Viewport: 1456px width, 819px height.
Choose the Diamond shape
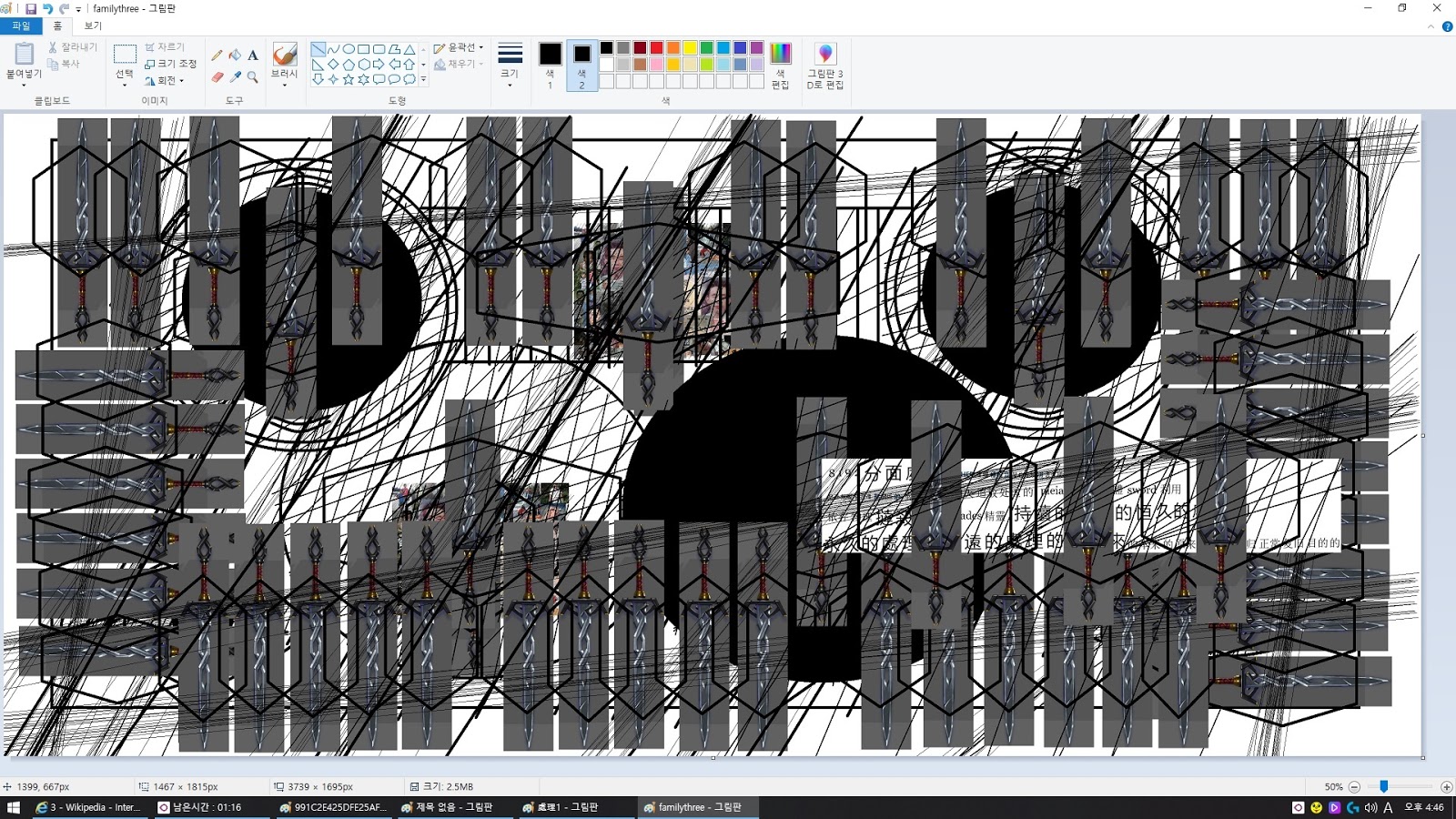[333, 65]
